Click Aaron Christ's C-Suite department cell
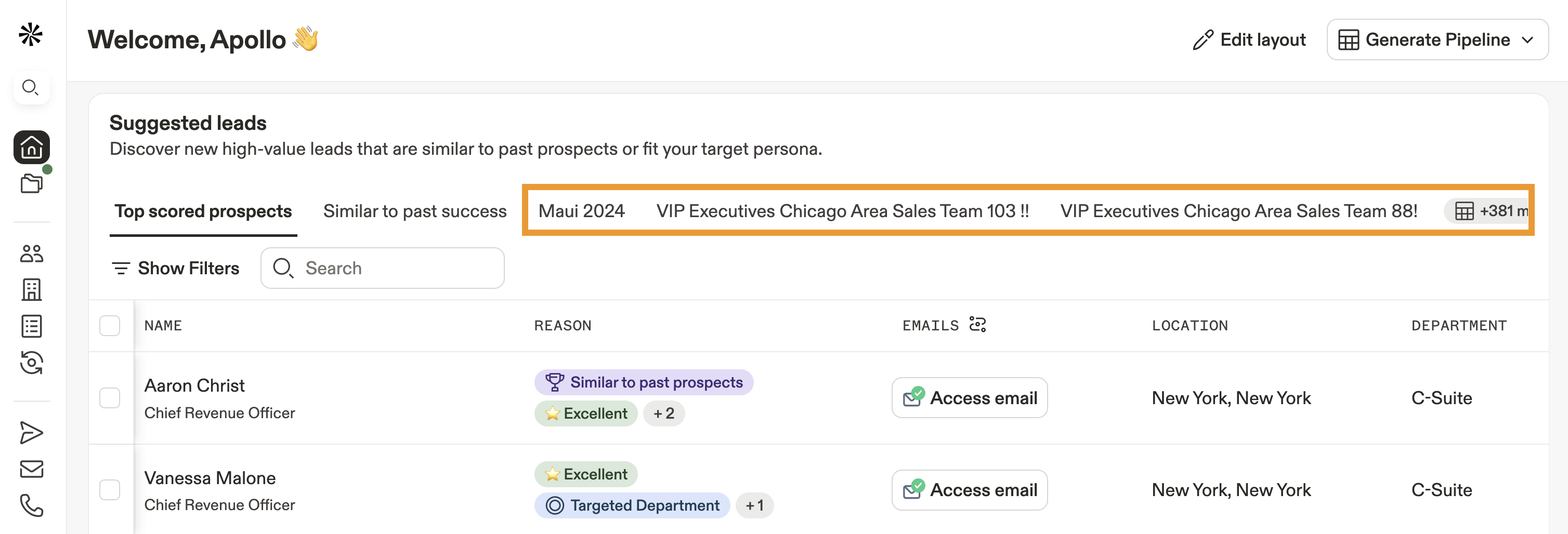The width and height of the screenshot is (1568, 534). (x=1441, y=398)
